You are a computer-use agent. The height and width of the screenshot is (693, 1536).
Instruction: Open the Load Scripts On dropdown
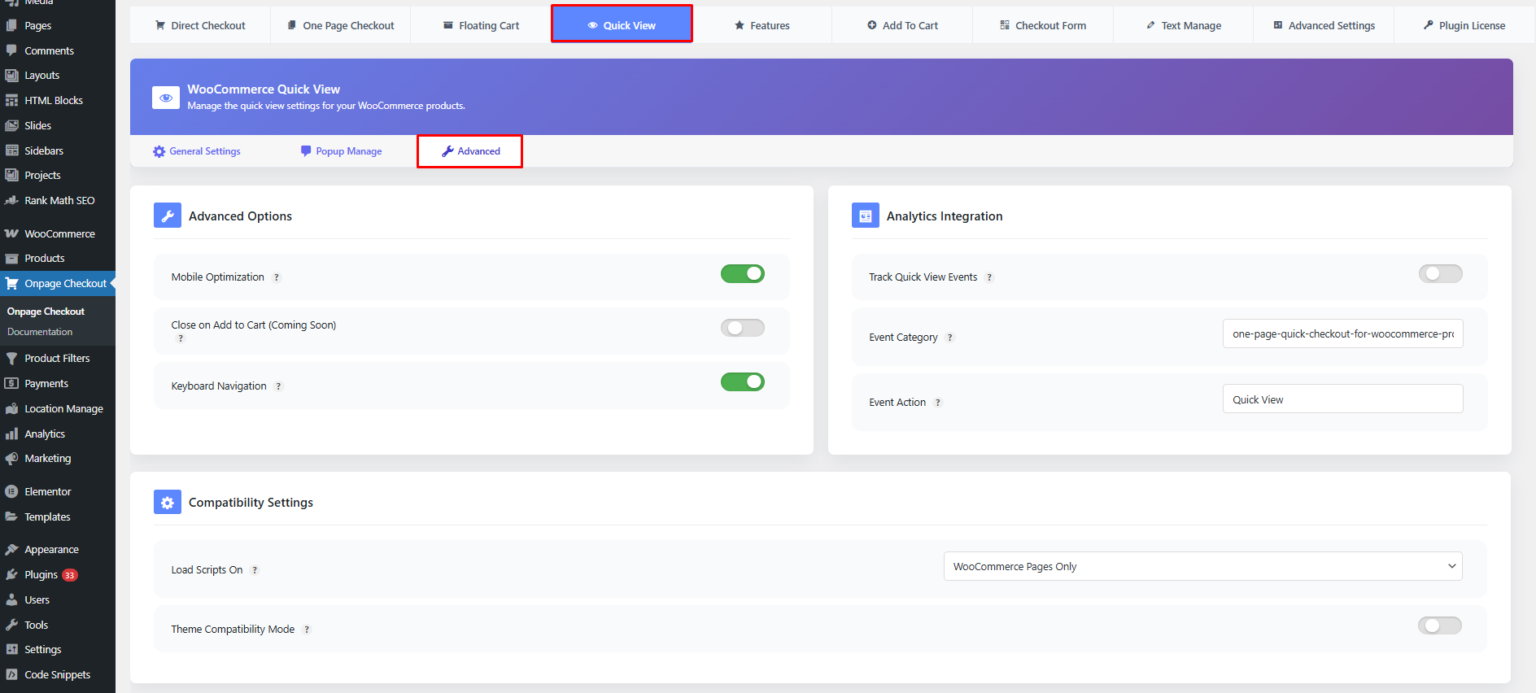point(1202,566)
